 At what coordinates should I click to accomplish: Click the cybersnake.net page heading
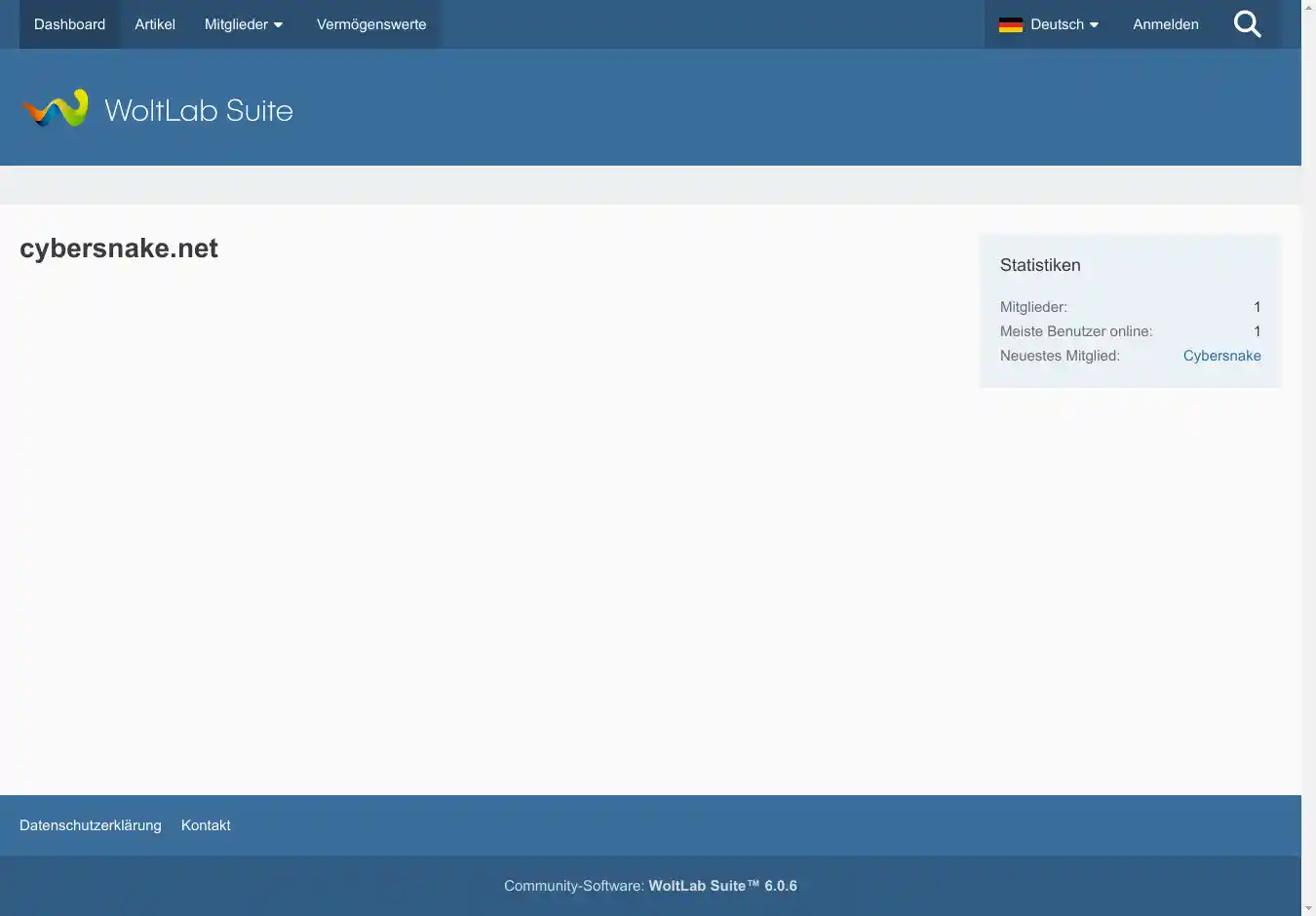[x=119, y=248]
